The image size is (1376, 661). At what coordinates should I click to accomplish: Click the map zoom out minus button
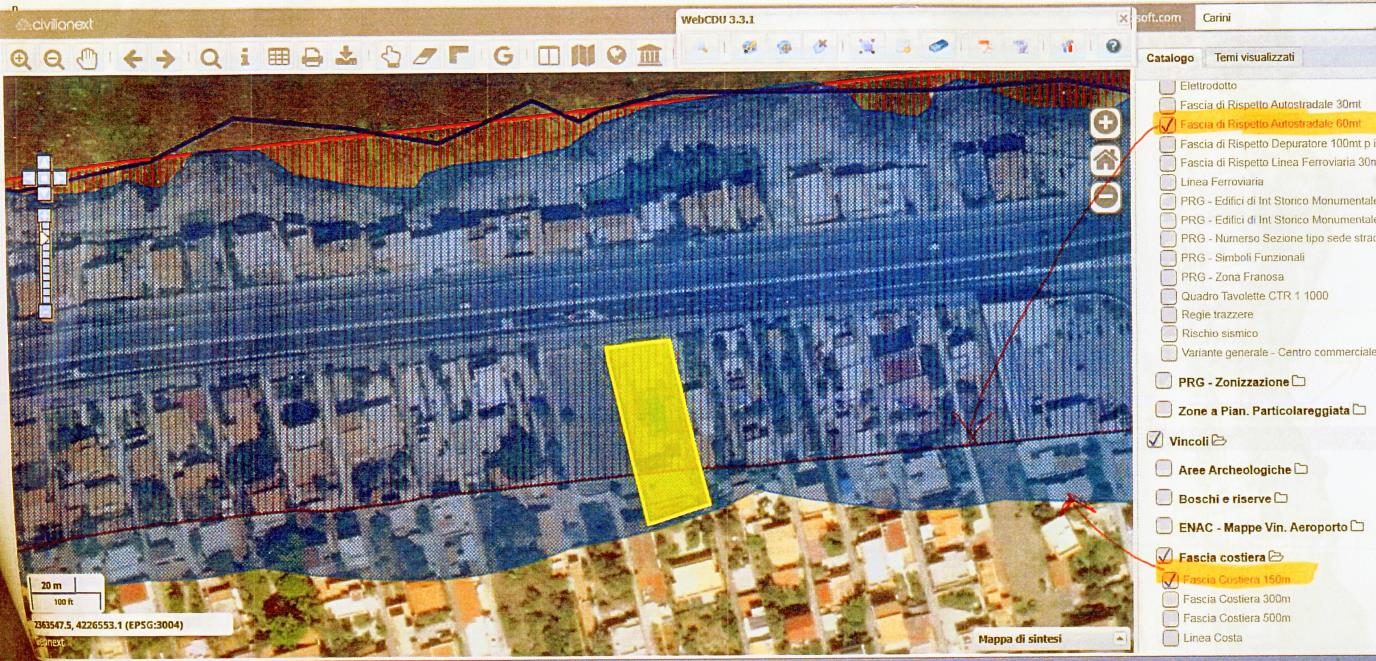pyautogui.click(x=1106, y=197)
